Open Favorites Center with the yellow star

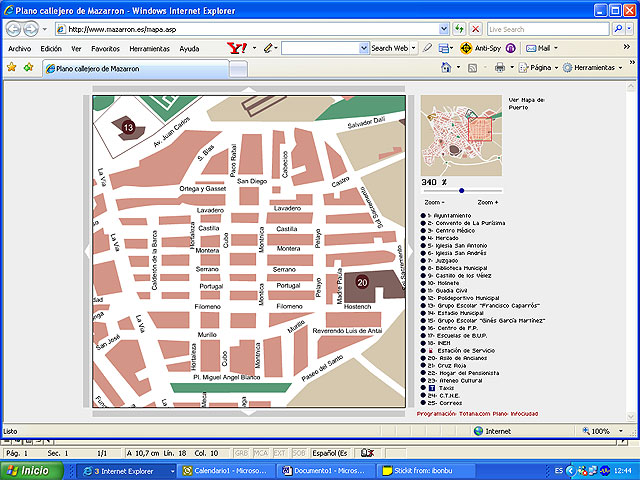tap(11, 68)
